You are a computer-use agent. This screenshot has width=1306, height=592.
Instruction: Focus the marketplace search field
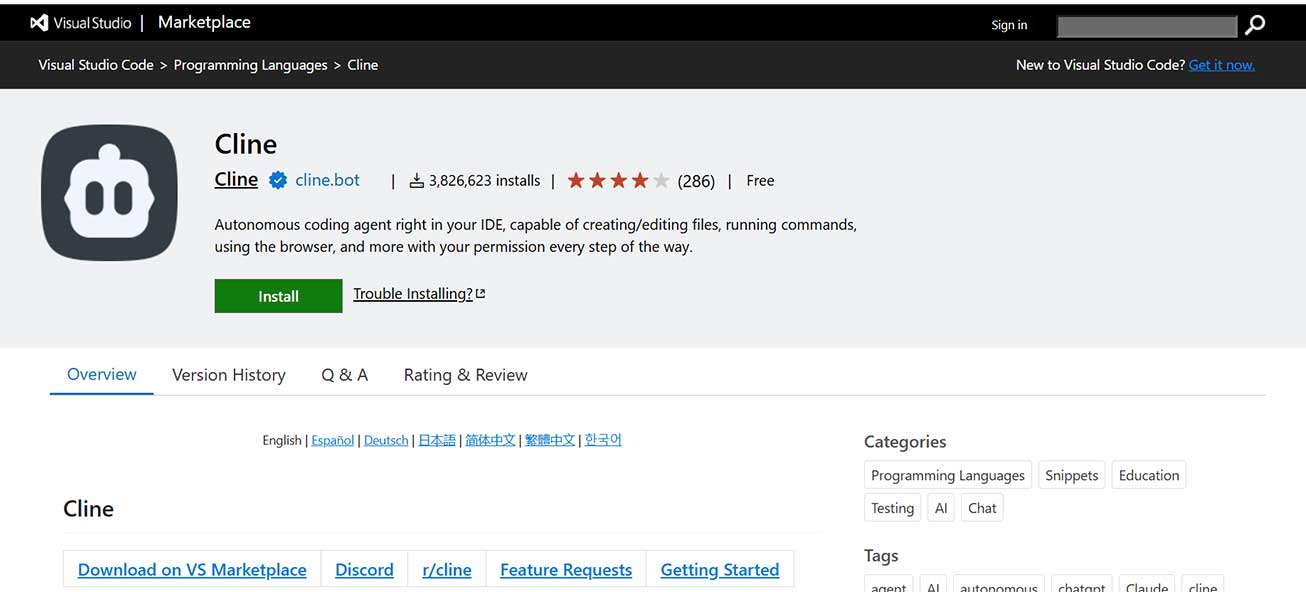pyautogui.click(x=1146, y=26)
